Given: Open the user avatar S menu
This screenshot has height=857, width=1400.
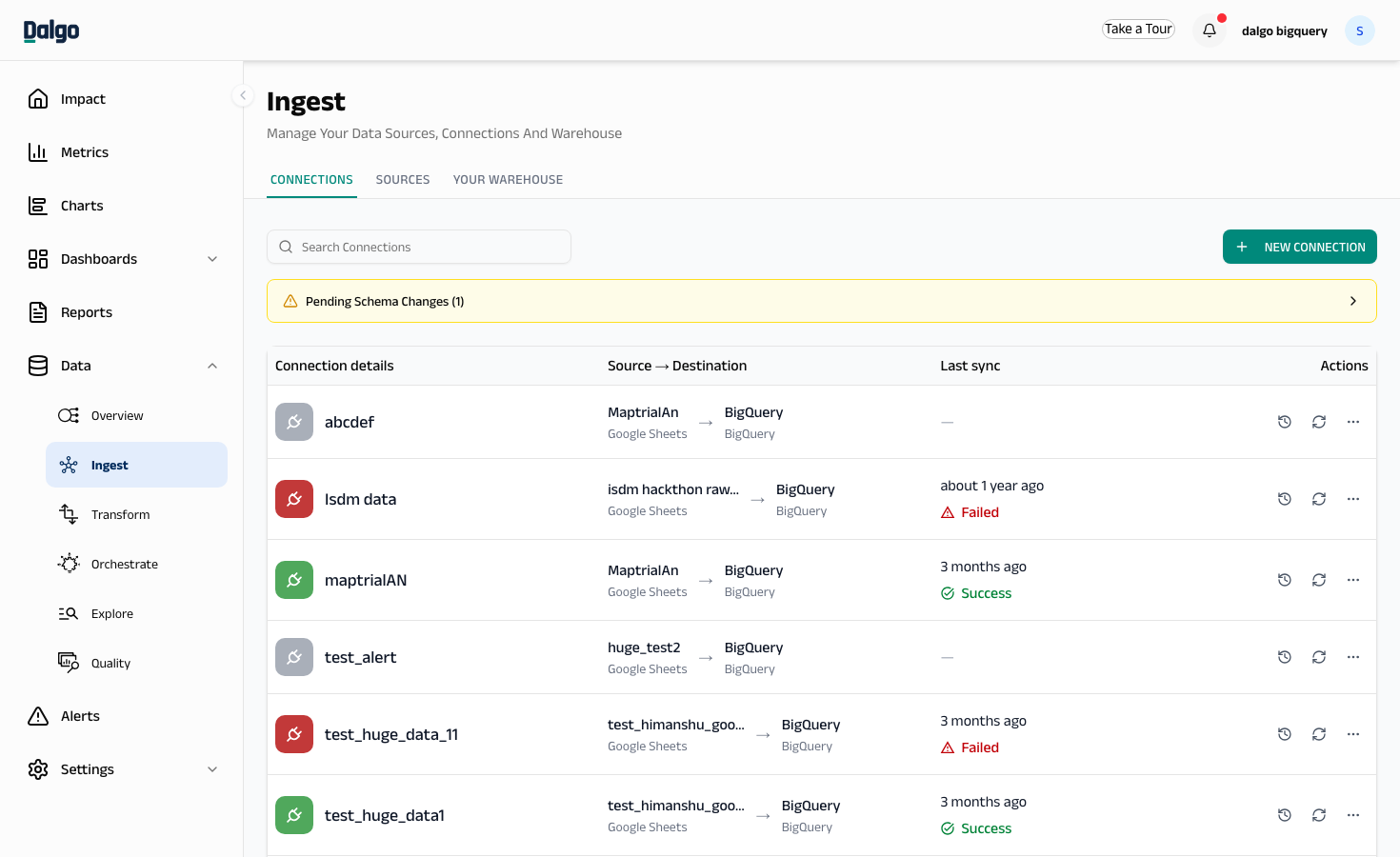Looking at the screenshot, I should [x=1360, y=30].
